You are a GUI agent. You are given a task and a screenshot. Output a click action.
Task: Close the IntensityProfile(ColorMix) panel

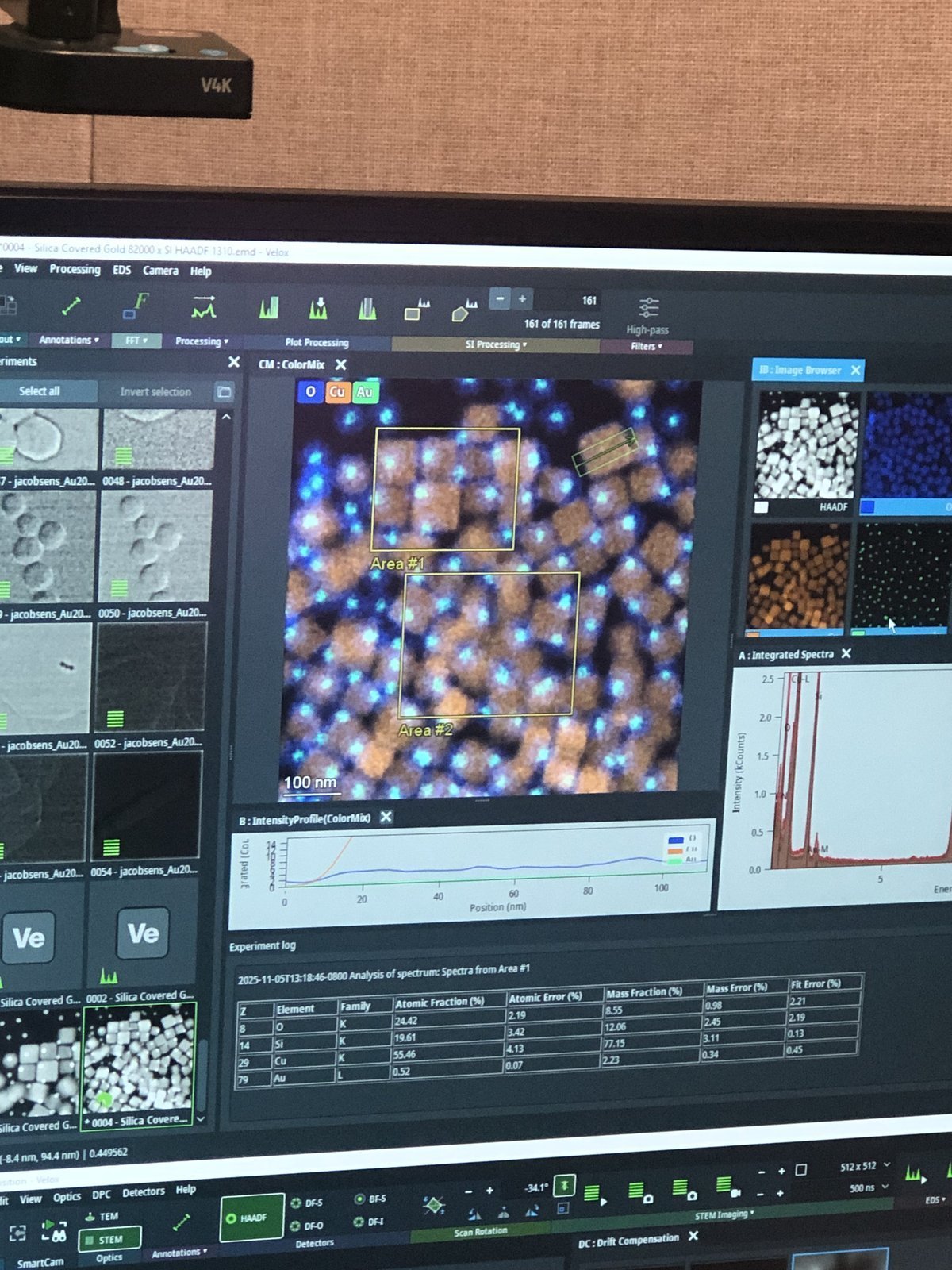coord(386,817)
